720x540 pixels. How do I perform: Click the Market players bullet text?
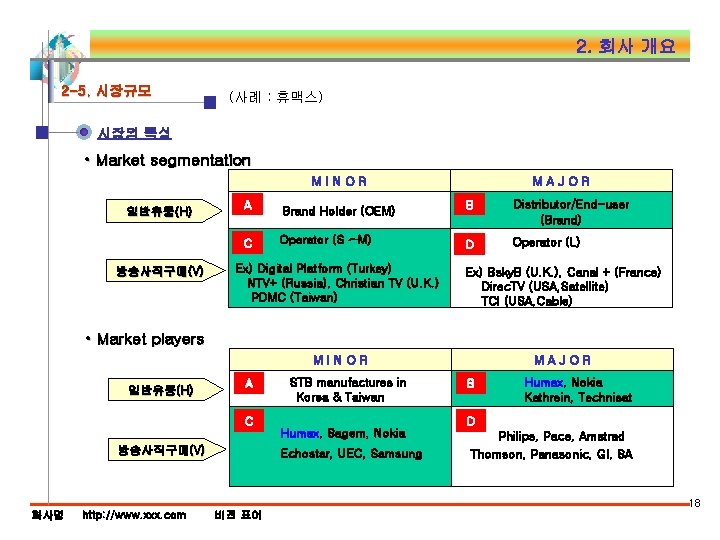click(151, 339)
